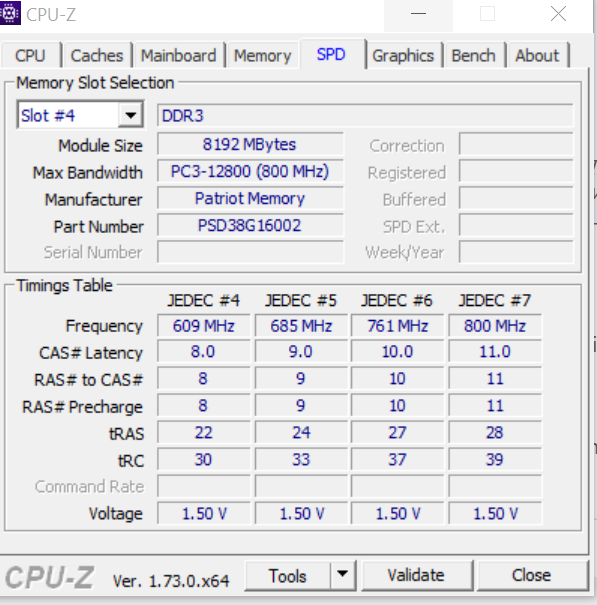Open the Caches tab
The width and height of the screenshot is (597, 605).
coord(97,56)
